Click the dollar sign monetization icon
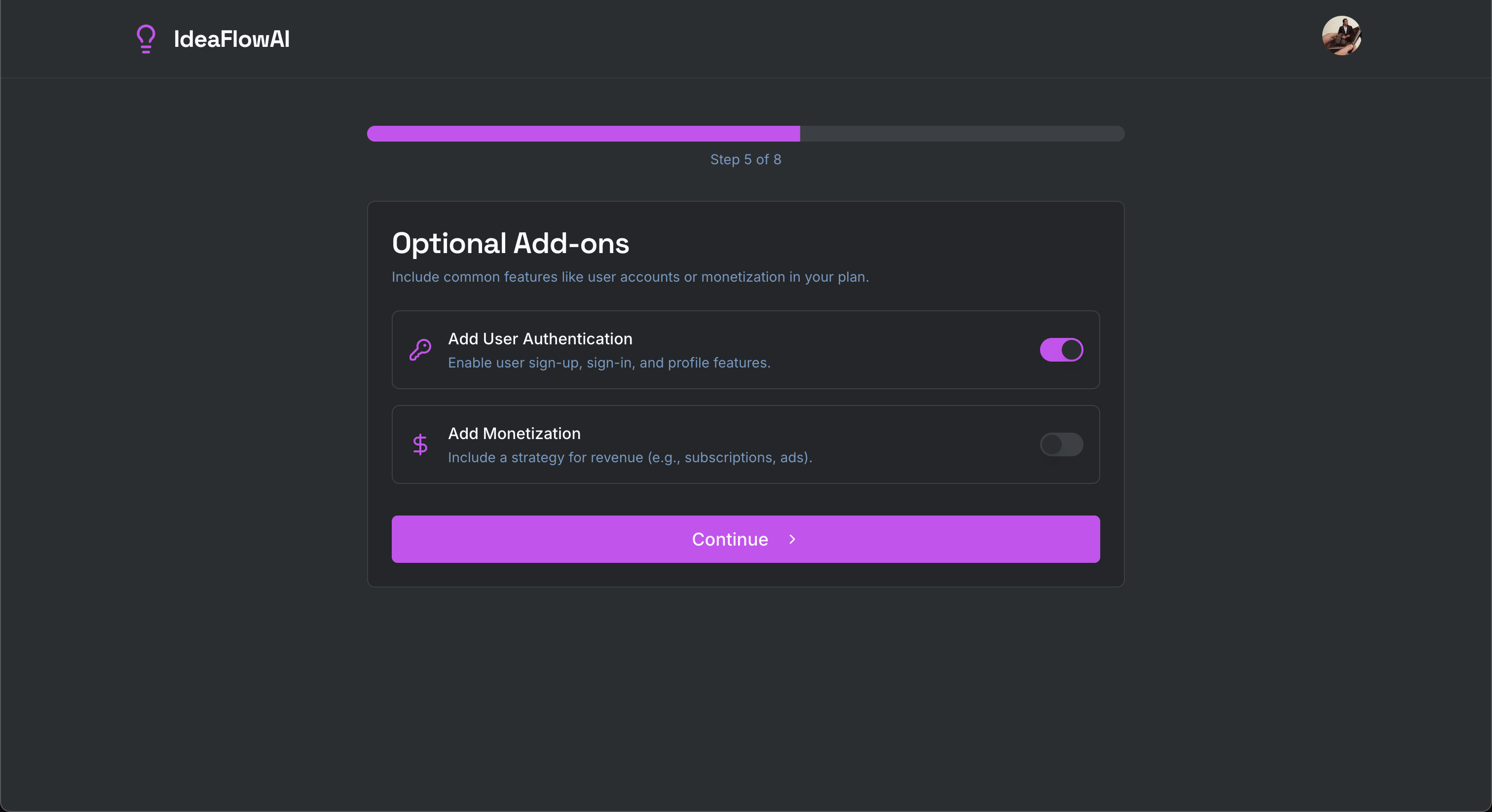1492x812 pixels. [x=420, y=444]
